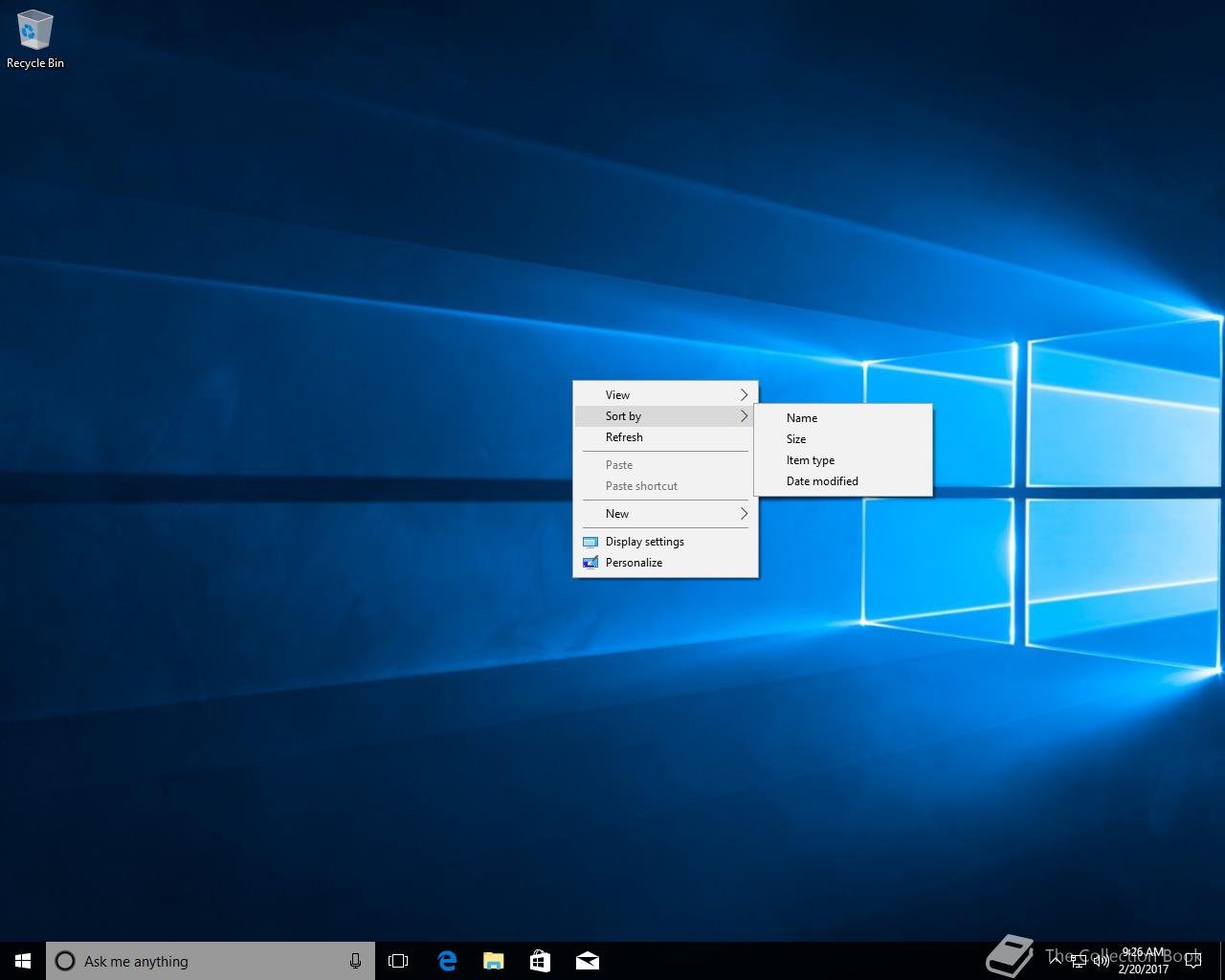This screenshot has width=1225, height=980.
Task: Open File Explorer from the taskbar
Action: click(493, 961)
